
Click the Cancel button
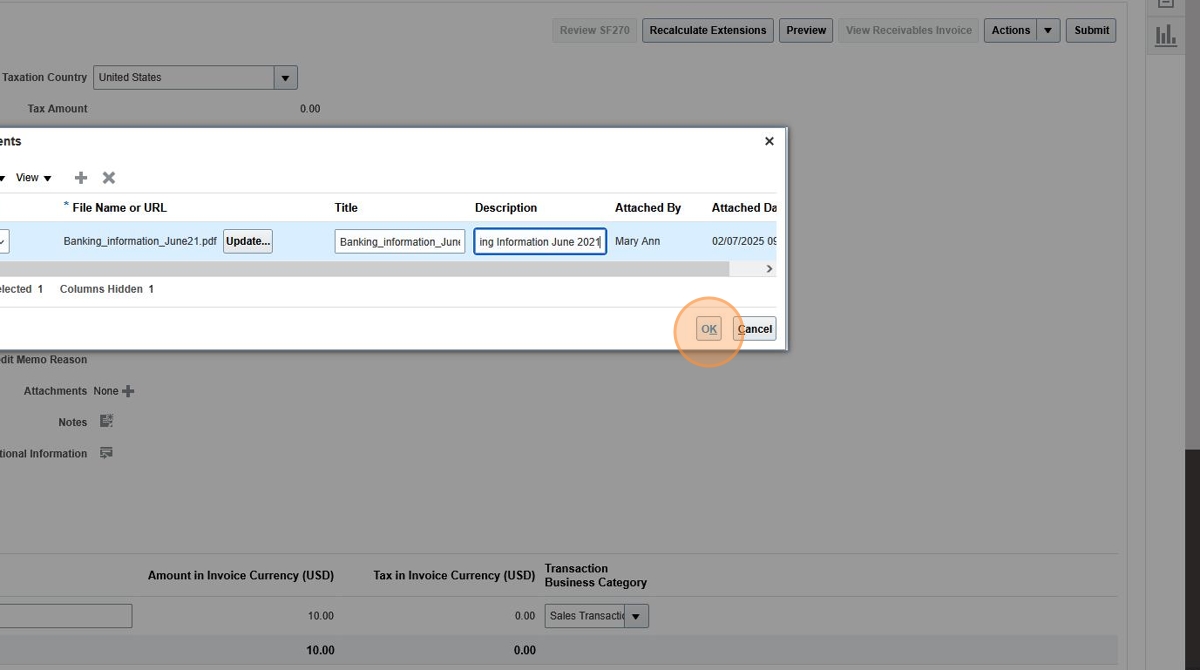click(x=755, y=329)
